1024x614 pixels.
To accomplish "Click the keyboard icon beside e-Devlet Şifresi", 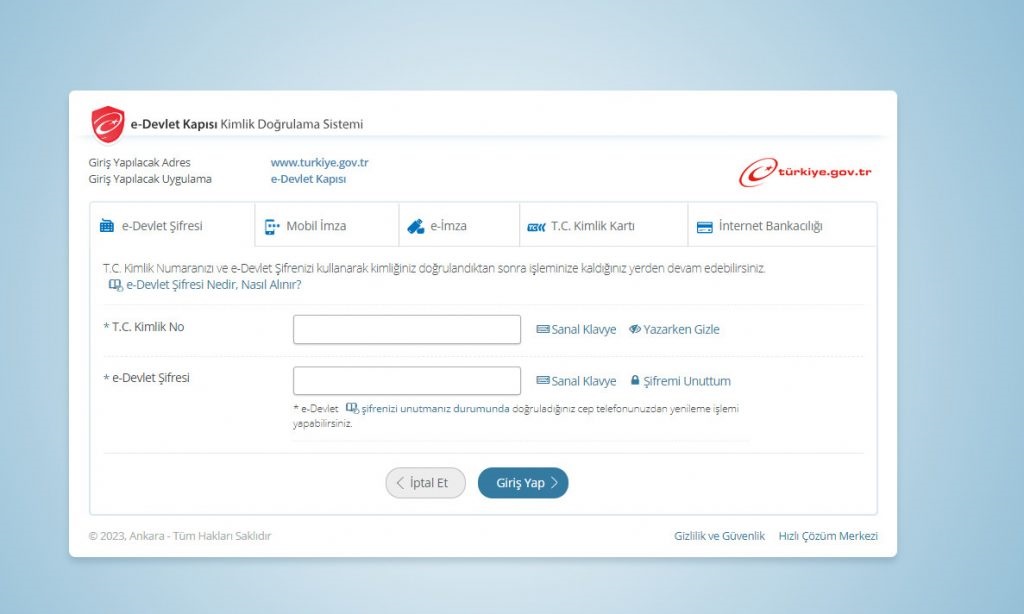I will coord(543,381).
